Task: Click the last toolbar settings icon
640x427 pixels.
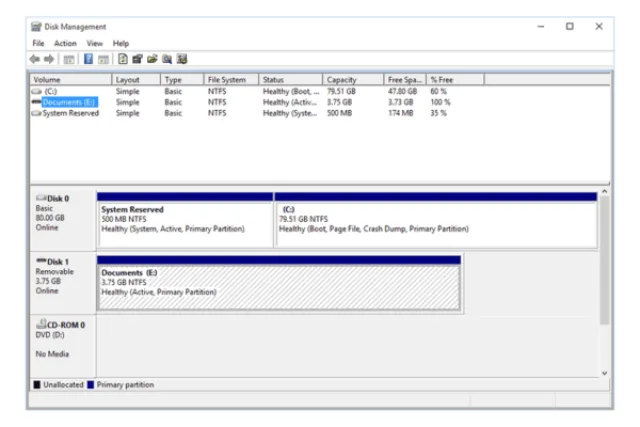Action: [x=182, y=59]
